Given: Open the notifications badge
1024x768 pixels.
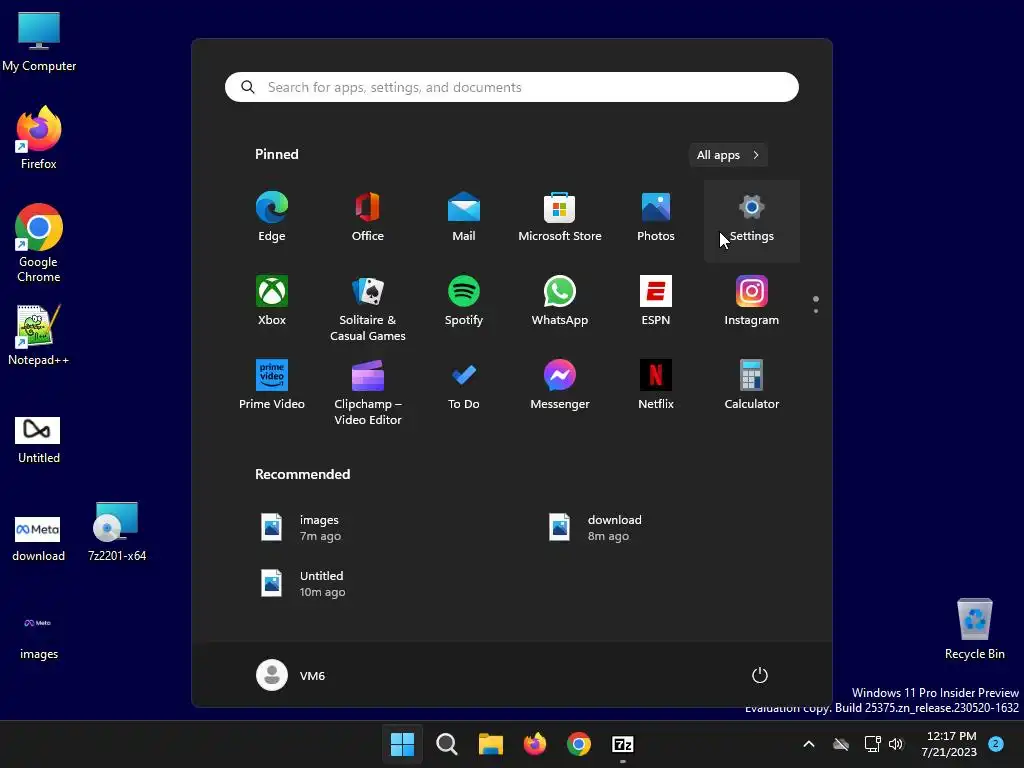Looking at the screenshot, I should tap(996, 743).
